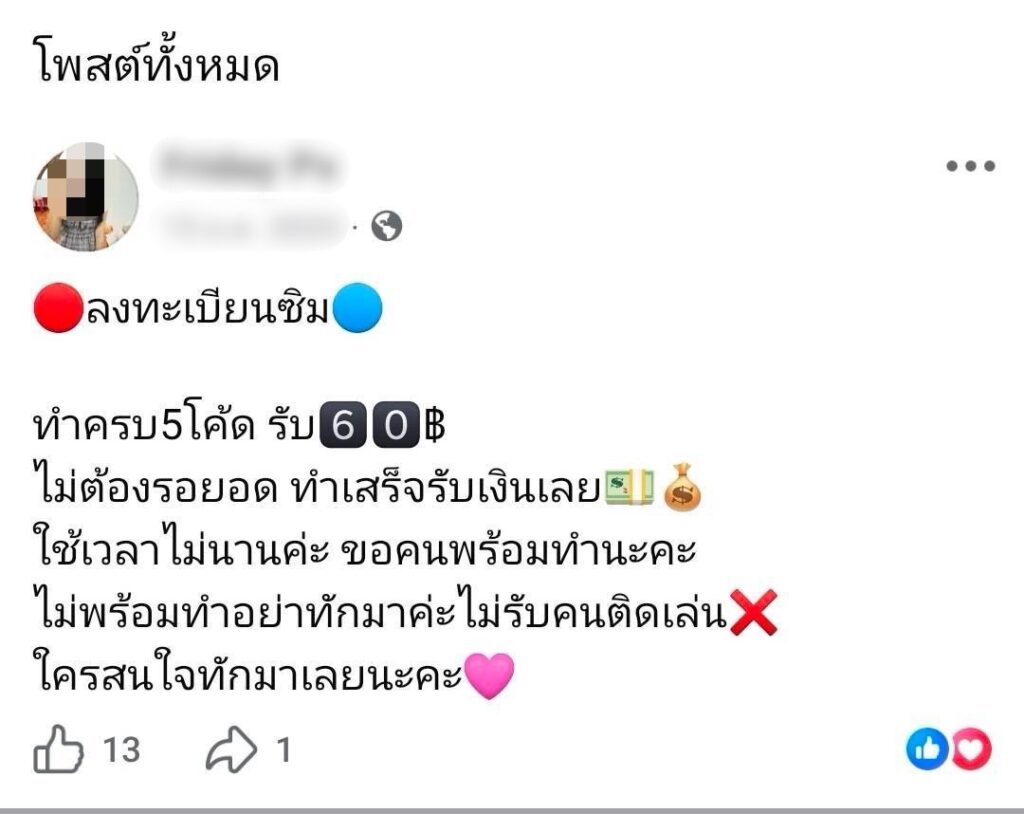The height and width of the screenshot is (814, 1024).
Task: Open the blue like reaction bubble
Action: click(927, 749)
